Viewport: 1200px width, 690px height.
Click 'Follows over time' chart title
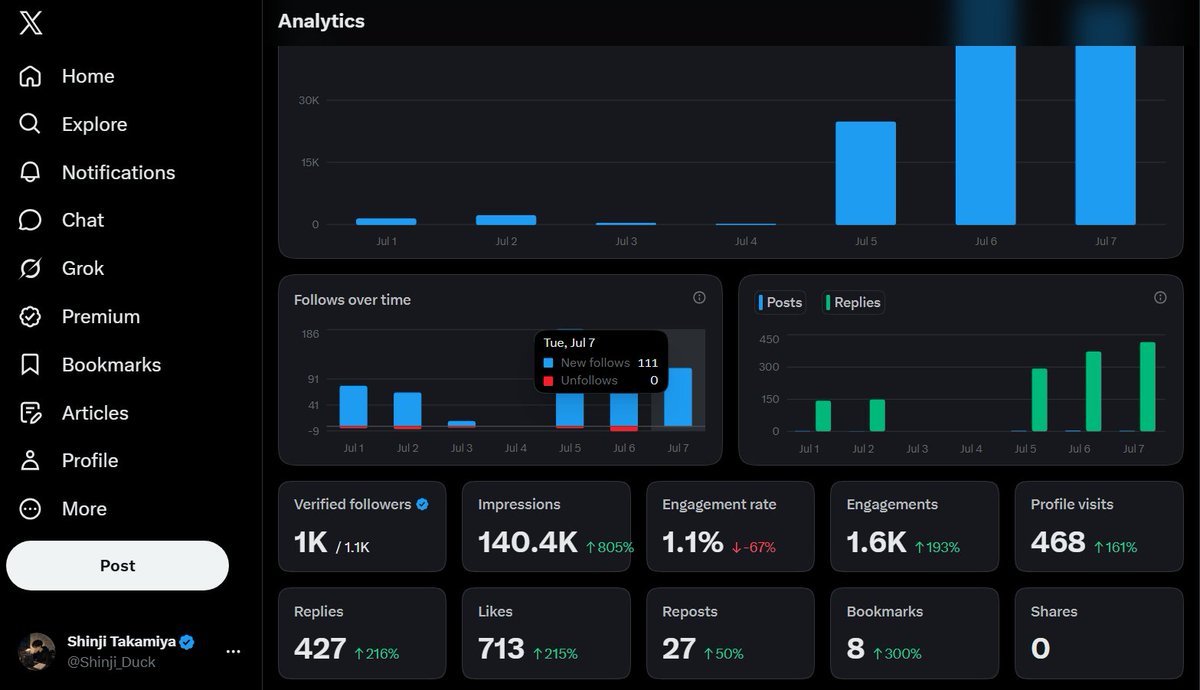[x=352, y=299]
